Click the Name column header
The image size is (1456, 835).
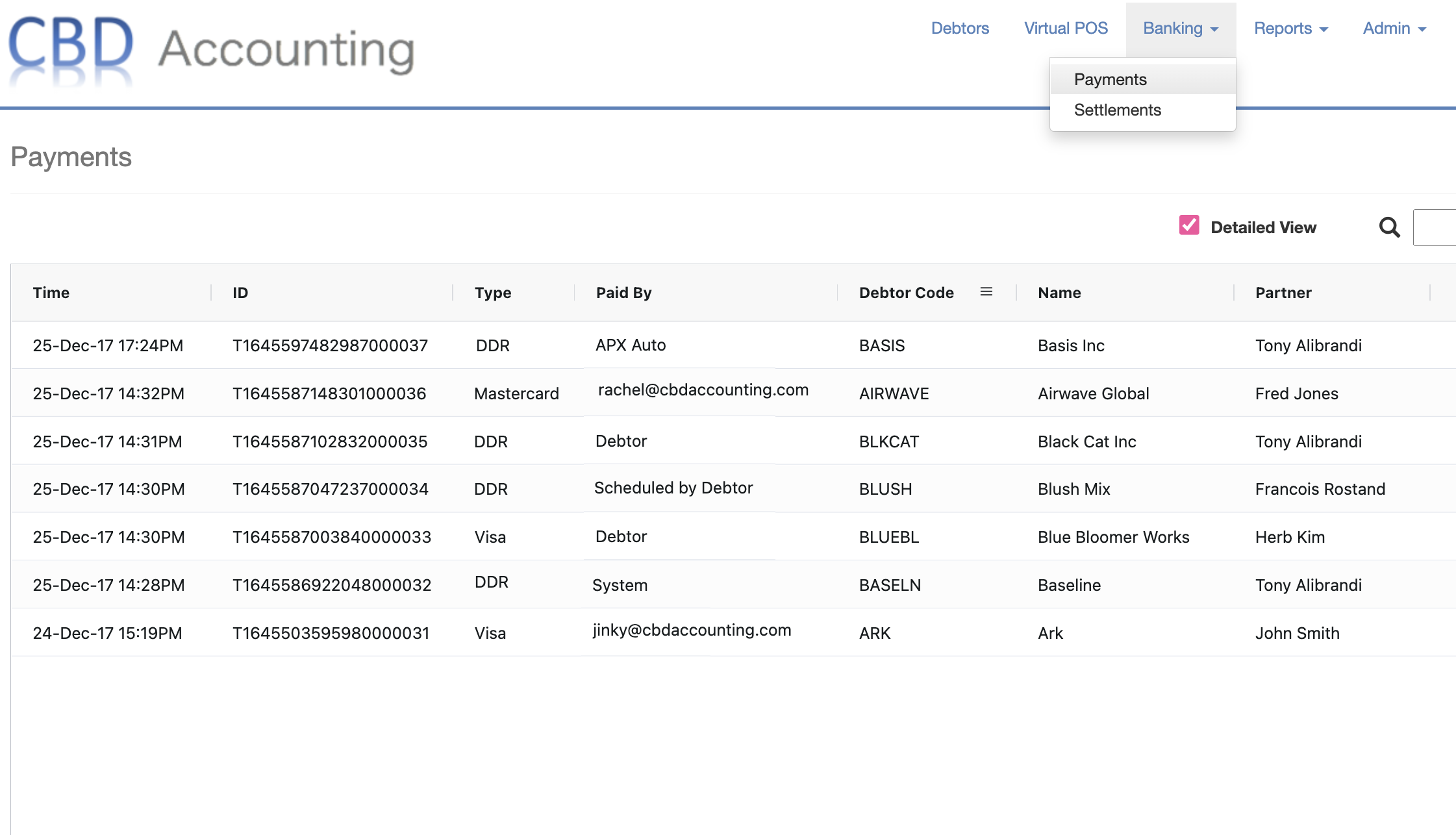pyautogui.click(x=1058, y=292)
